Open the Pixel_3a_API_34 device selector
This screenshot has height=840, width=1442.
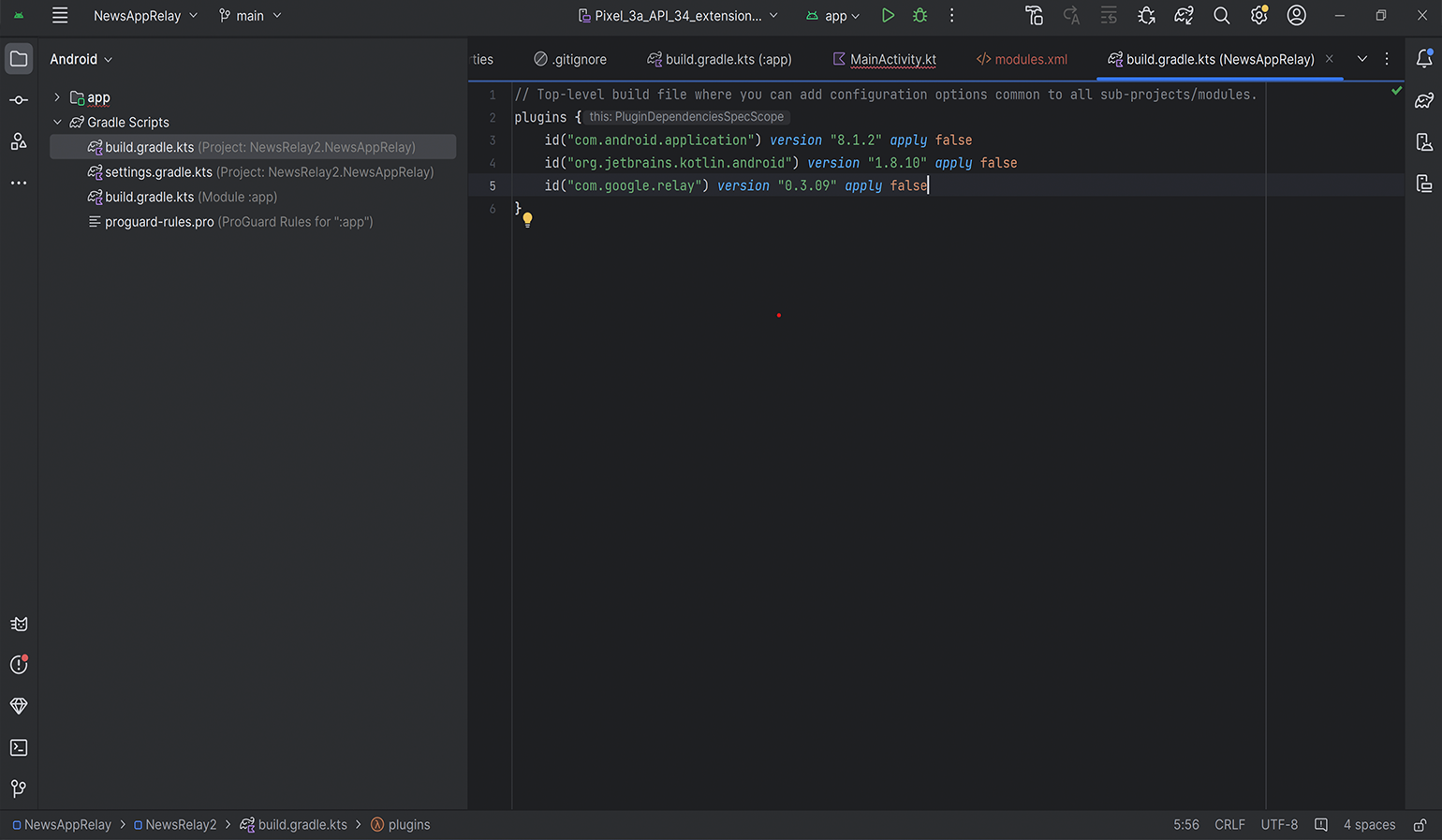678,16
